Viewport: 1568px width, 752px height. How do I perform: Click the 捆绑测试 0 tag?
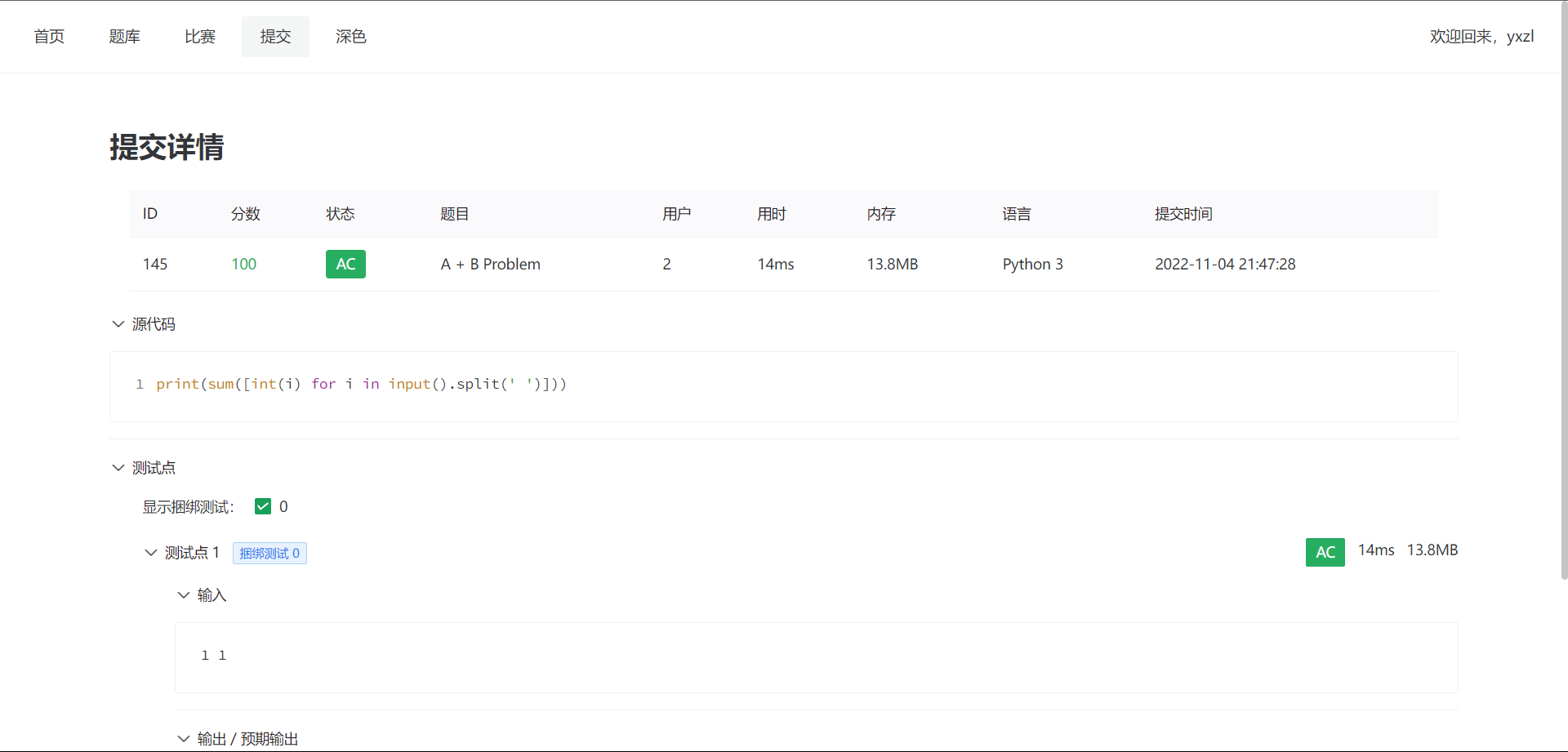(x=269, y=553)
